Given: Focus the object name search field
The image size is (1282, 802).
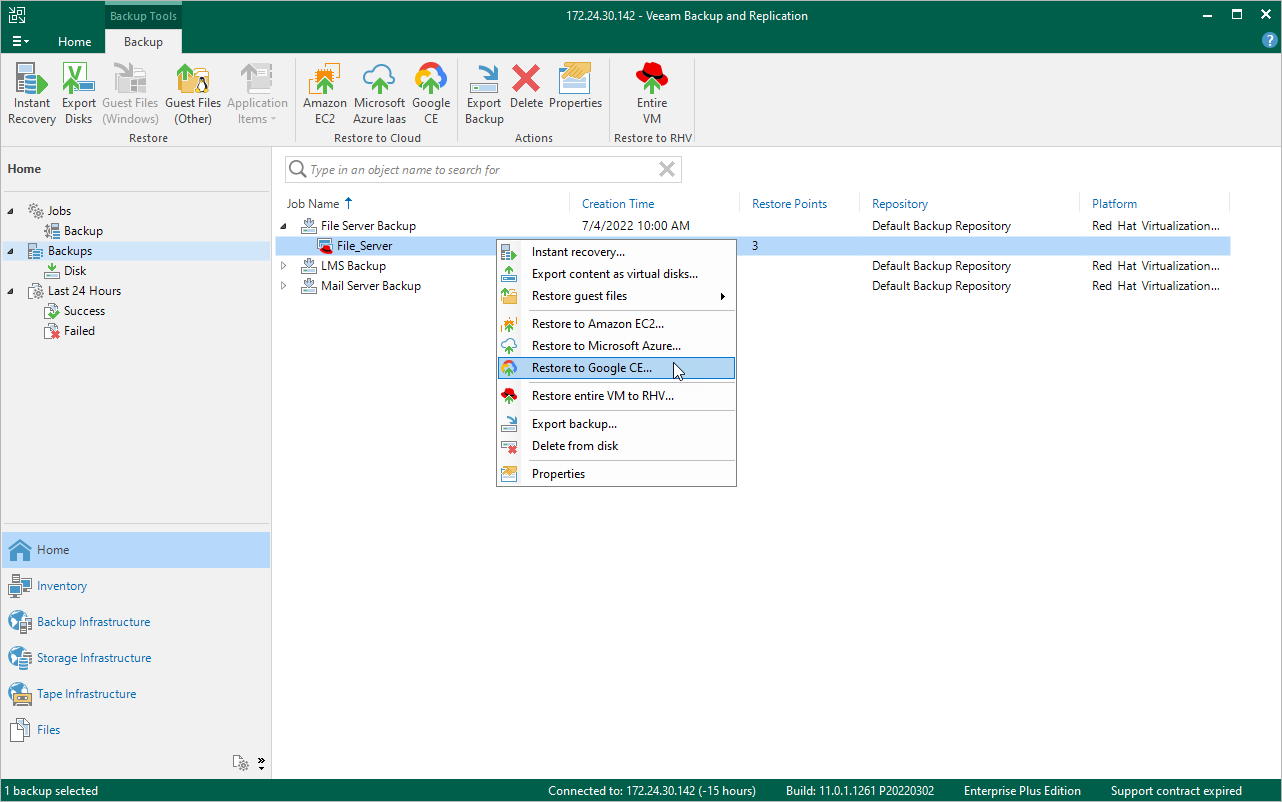Looking at the screenshot, I should (482, 170).
